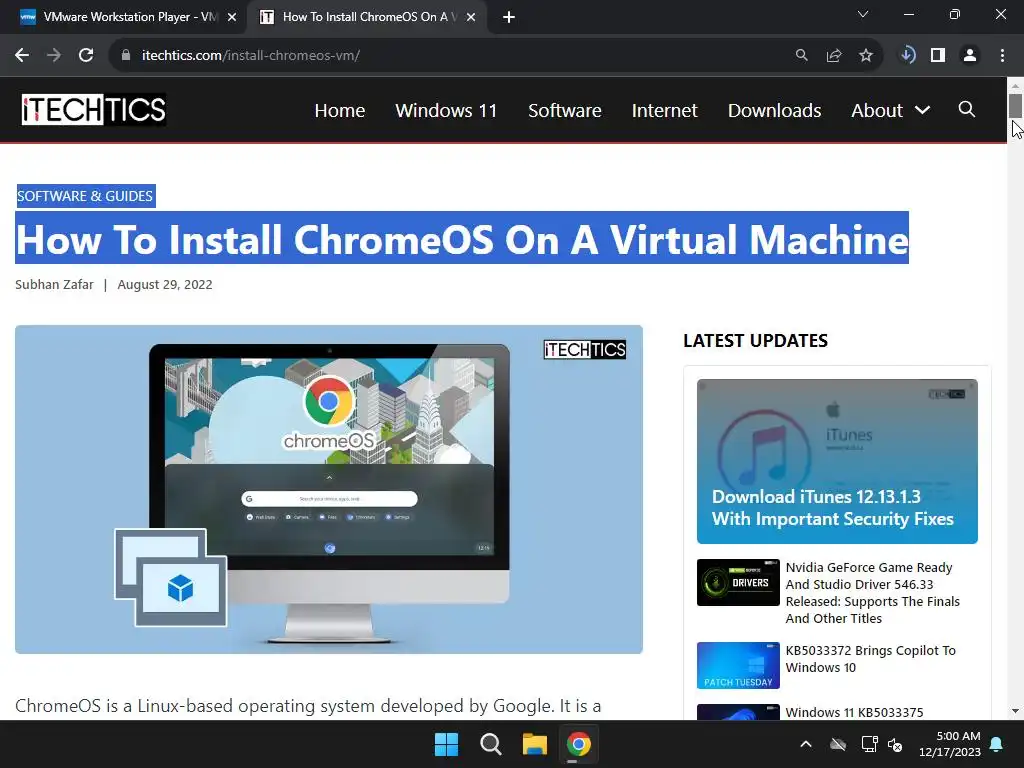This screenshot has width=1024, height=768.
Task: Open Windows taskbar search
Action: (x=490, y=744)
